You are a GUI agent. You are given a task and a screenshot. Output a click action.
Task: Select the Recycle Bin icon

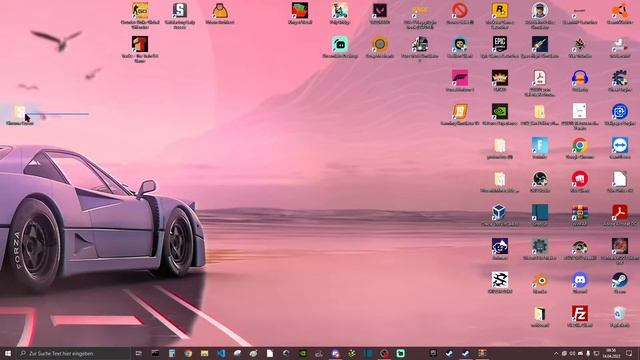[x=620, y=316]
